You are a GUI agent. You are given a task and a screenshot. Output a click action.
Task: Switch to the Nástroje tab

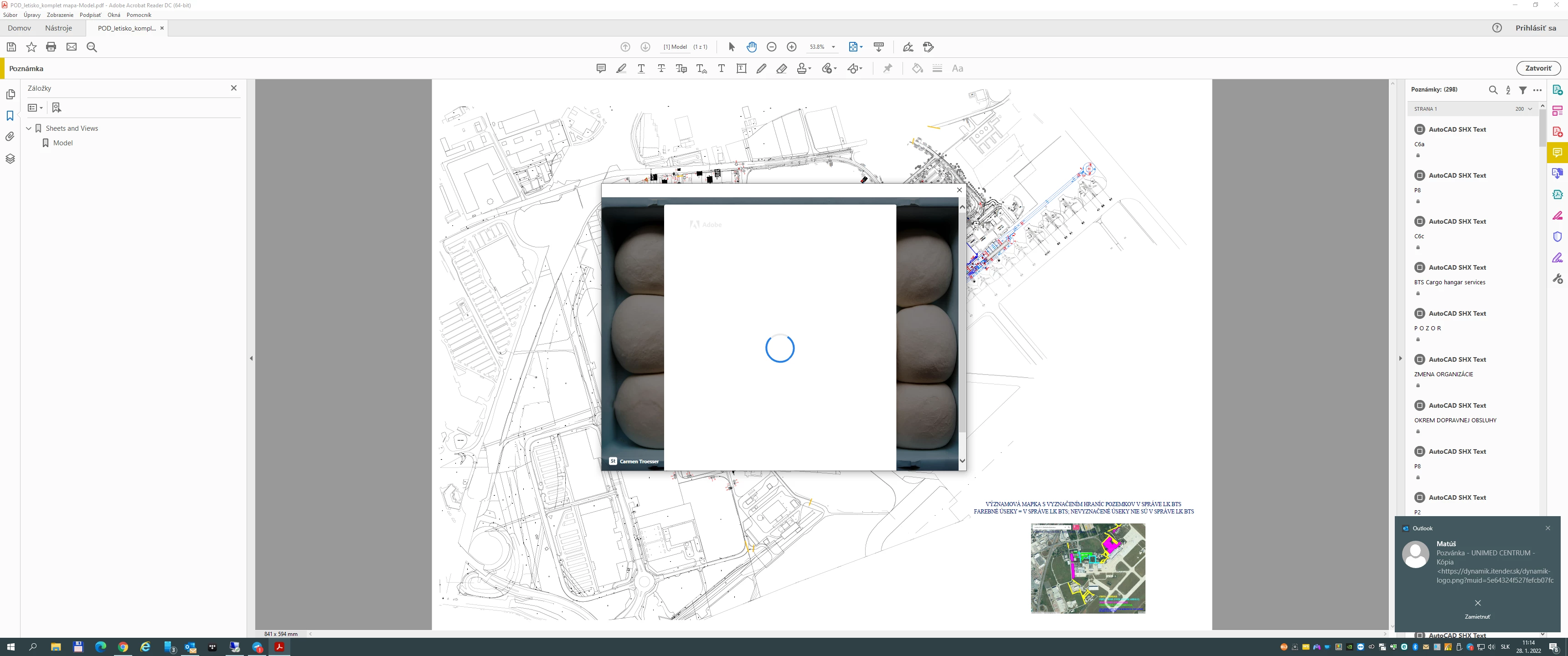pos(58,28)
